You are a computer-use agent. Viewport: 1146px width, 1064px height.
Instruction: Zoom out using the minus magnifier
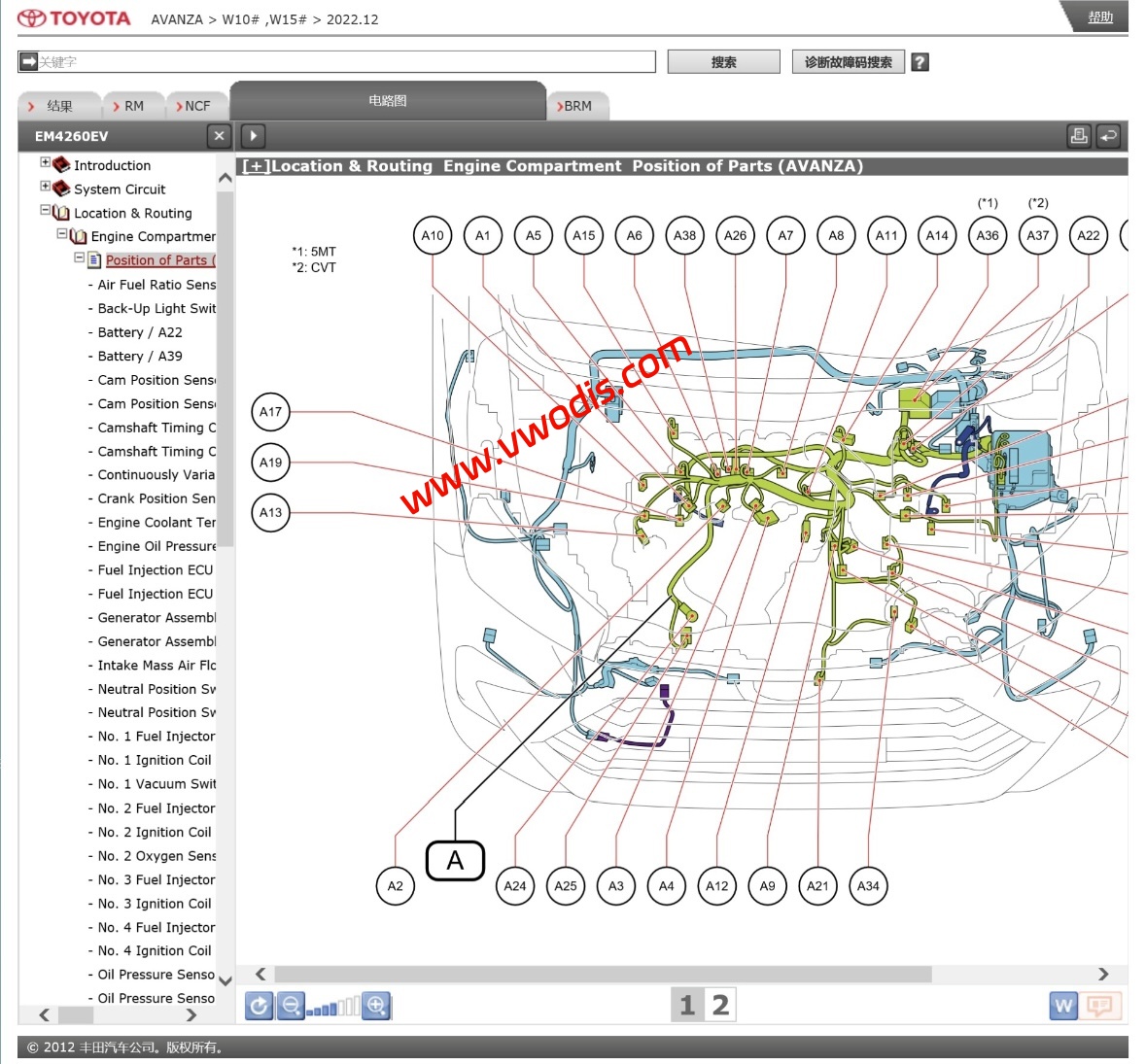click(290, 1006)
